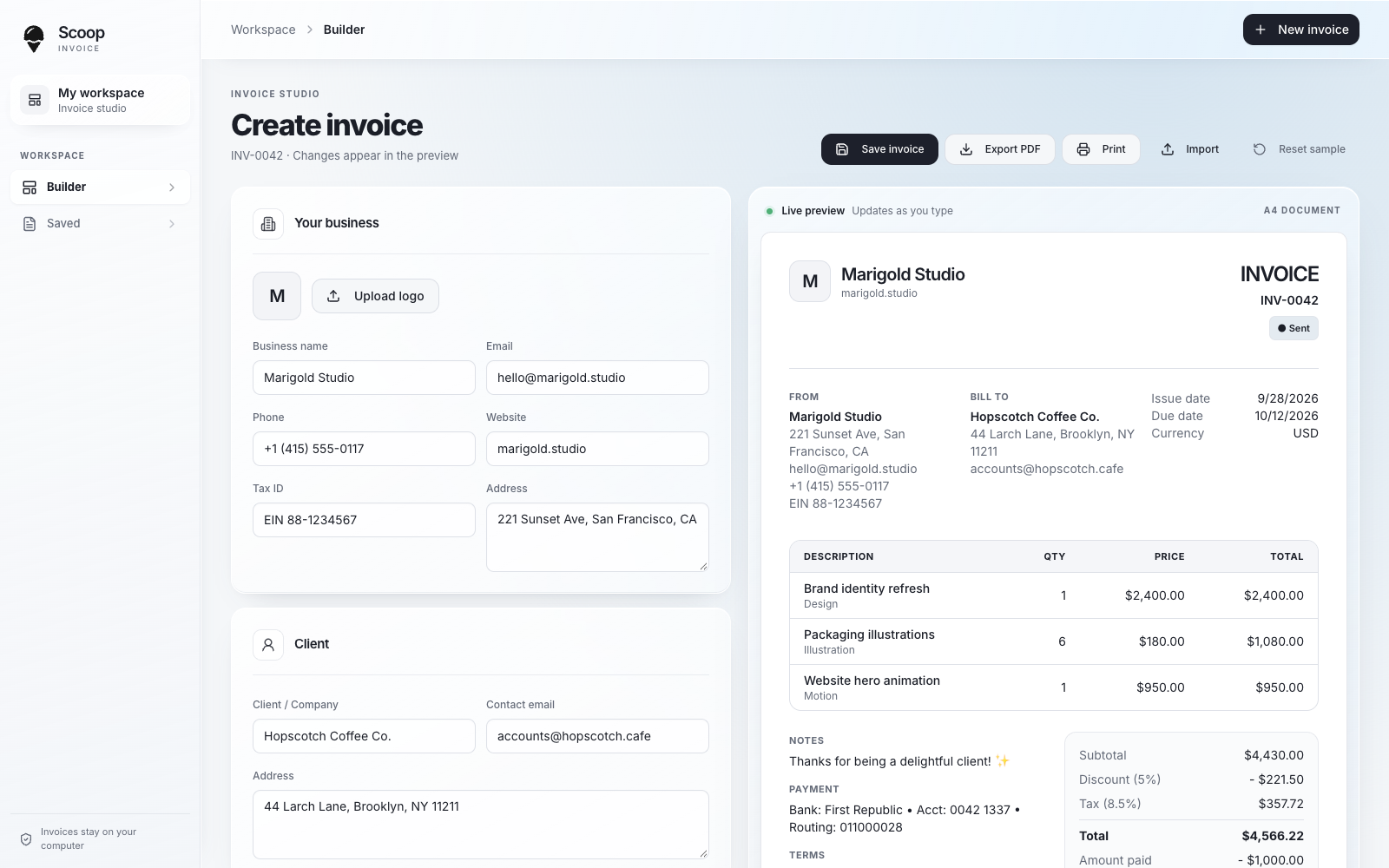The width and height of the screenshot is (1389, 868).
Task: Click the Builder breadcrumb
Action: point(344,30)
